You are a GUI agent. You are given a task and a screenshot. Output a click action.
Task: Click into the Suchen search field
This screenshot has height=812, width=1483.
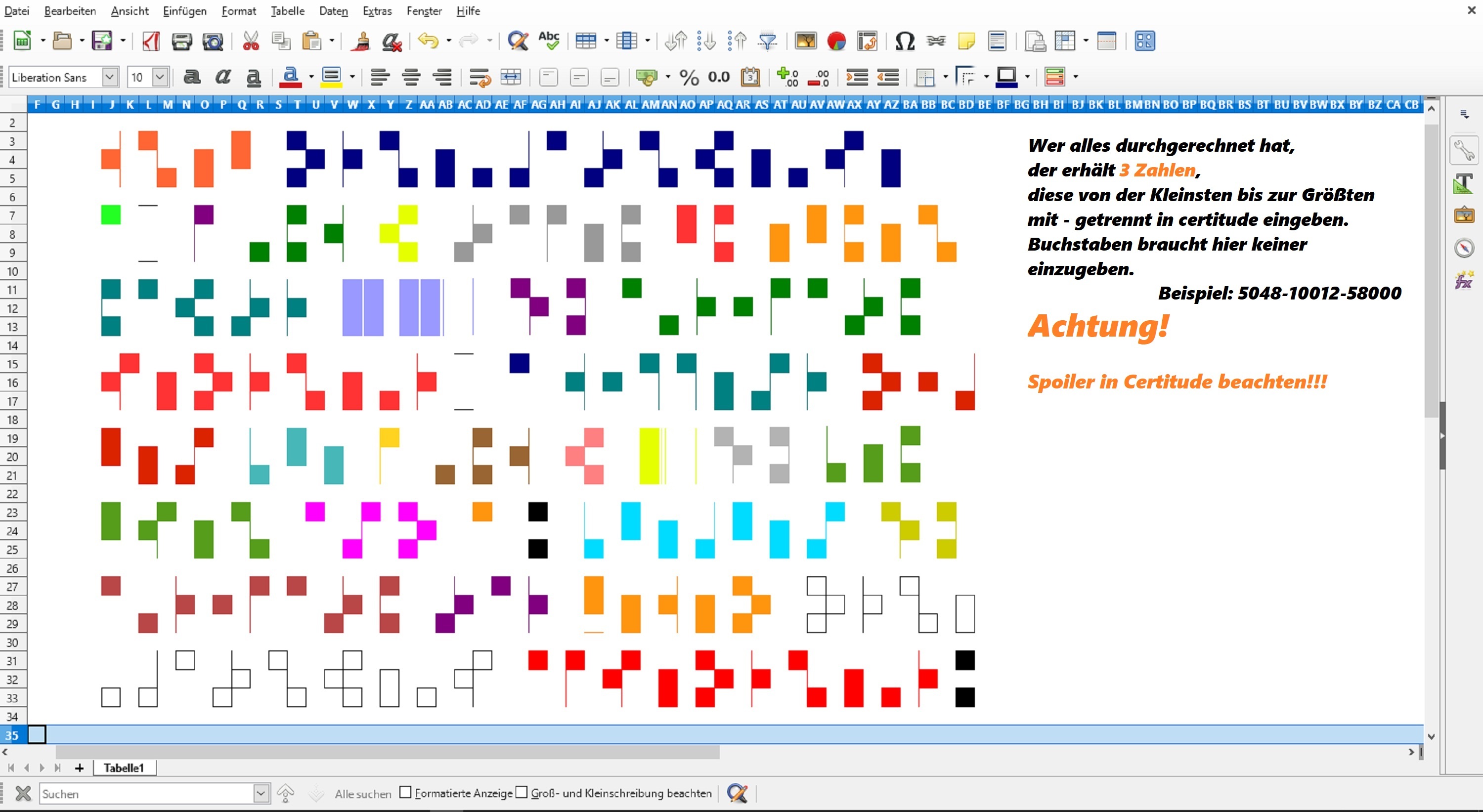(x=147, y=794)
